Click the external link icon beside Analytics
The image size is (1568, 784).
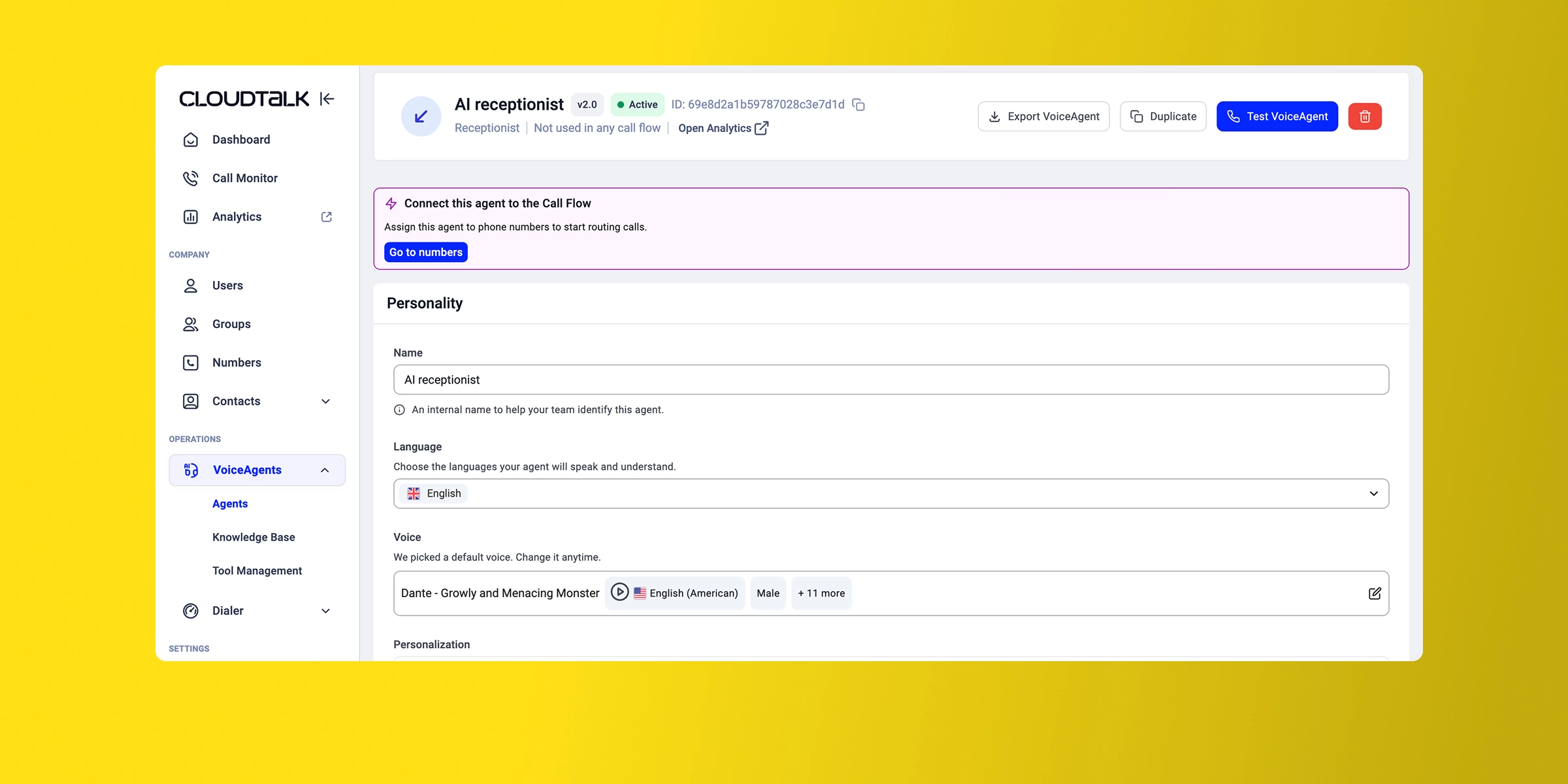click(x=327, y=217)
